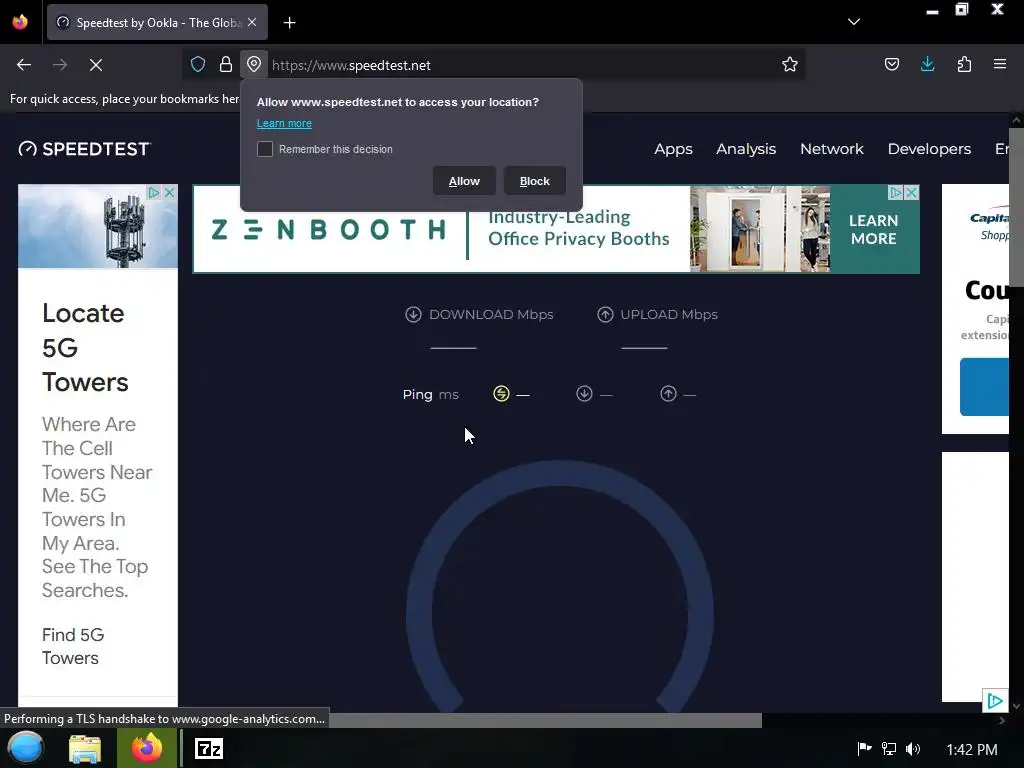Open the Firefox application menu
This screenshot has width=1024, height=768.
(1000, 65)
